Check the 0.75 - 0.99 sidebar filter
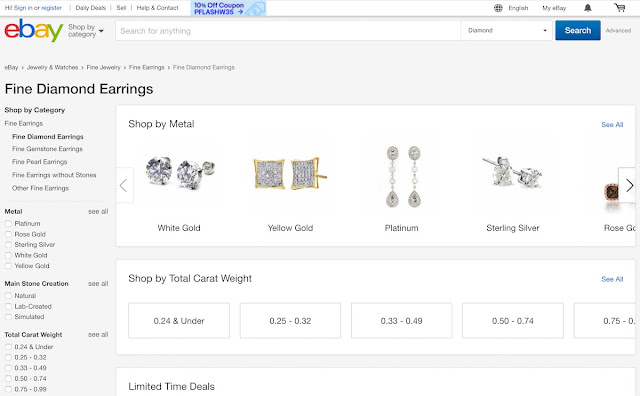Screen dimensions: 640x396 coord(8,389)
